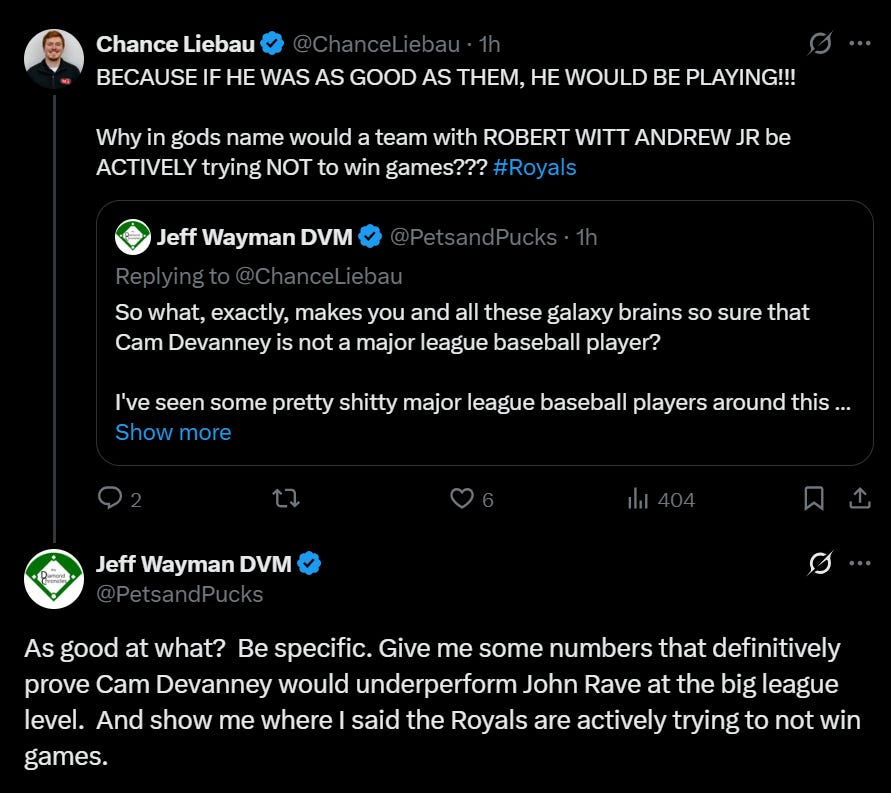The height and width of the screenshot is (793, 891).
Task: Open Chance Liebau display name link
Action: [x=175, y=44]
